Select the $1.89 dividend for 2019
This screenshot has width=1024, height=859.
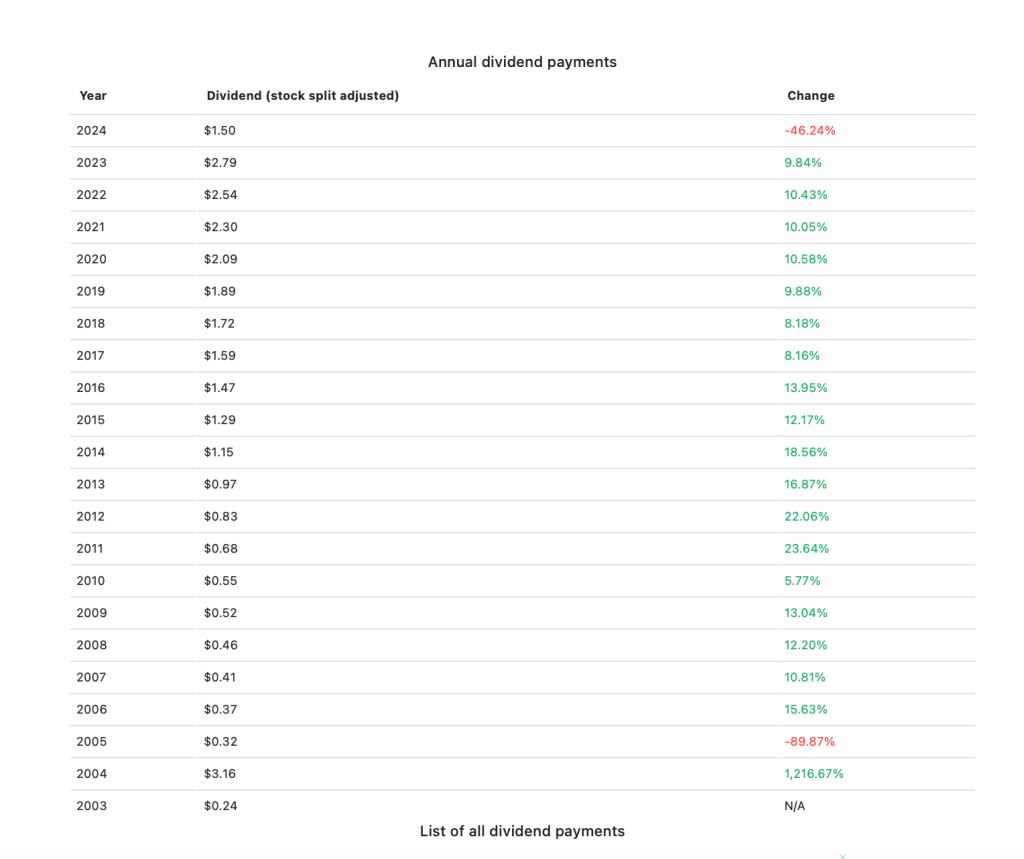(220, 291)
